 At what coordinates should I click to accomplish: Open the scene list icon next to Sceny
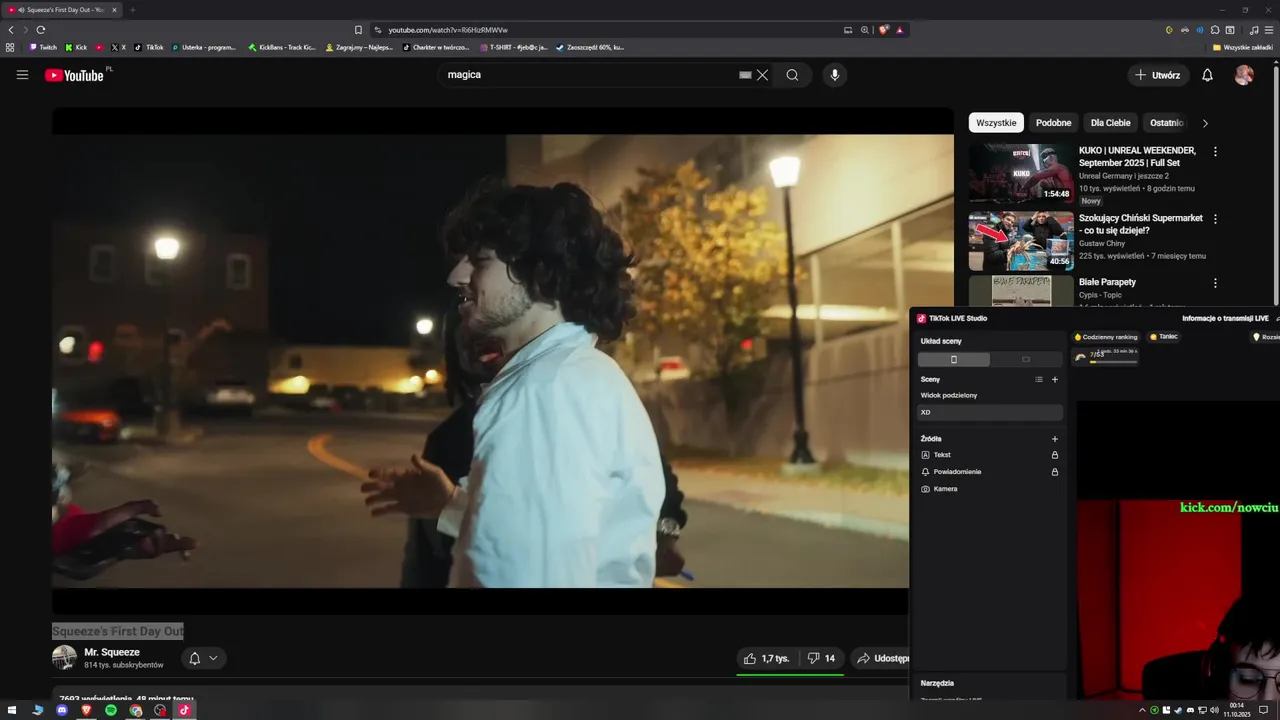(1039, 379)
